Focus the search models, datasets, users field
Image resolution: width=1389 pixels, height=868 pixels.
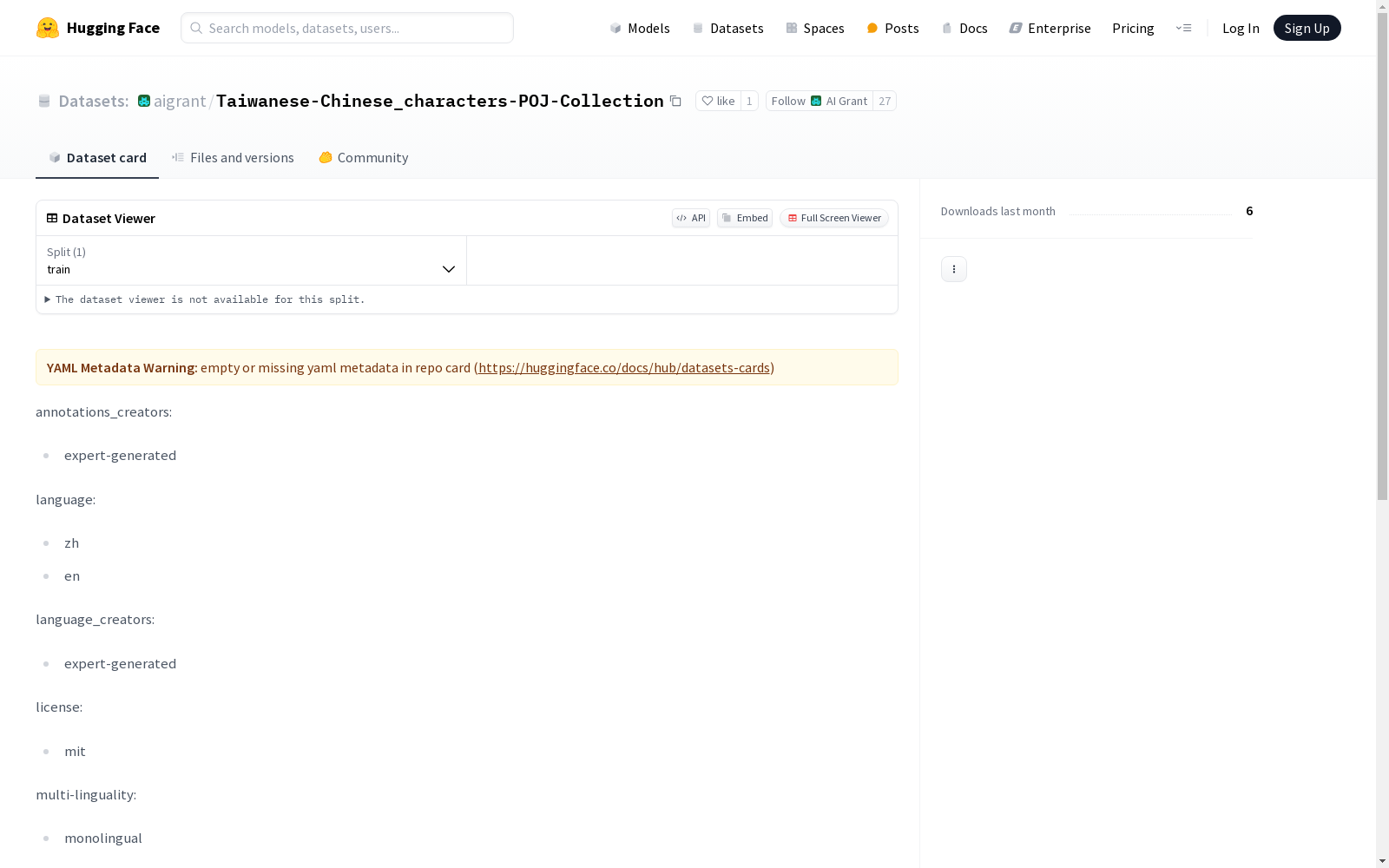point(347,28)
